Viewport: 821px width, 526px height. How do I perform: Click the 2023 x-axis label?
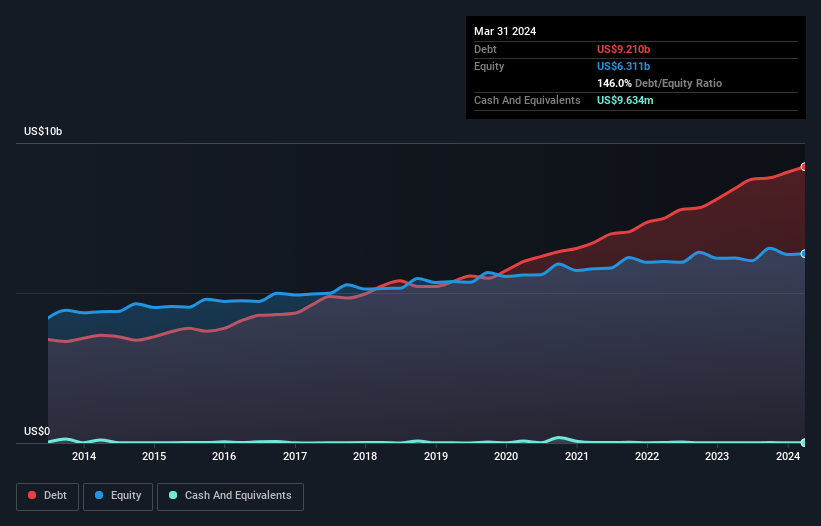(x=717, y=456)
